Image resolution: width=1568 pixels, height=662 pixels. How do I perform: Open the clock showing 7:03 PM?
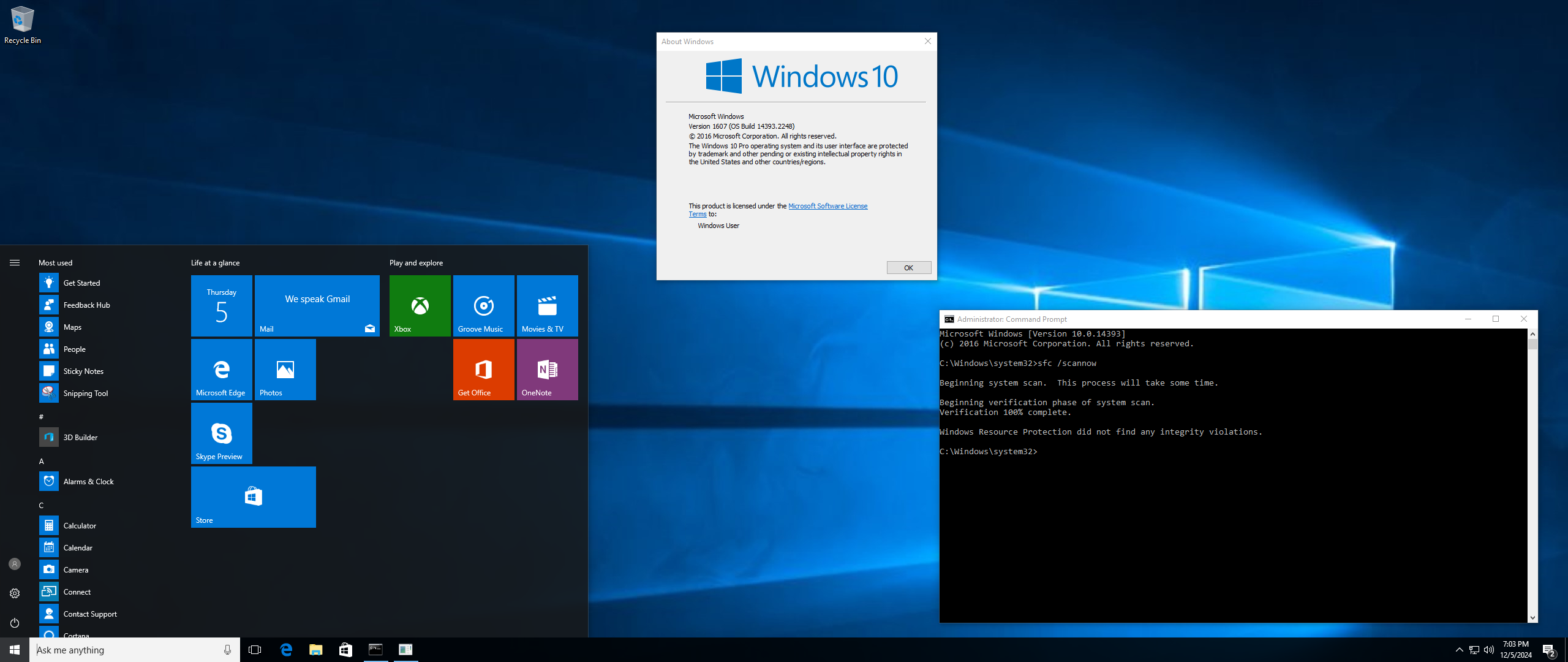(x=1516, y=650)
